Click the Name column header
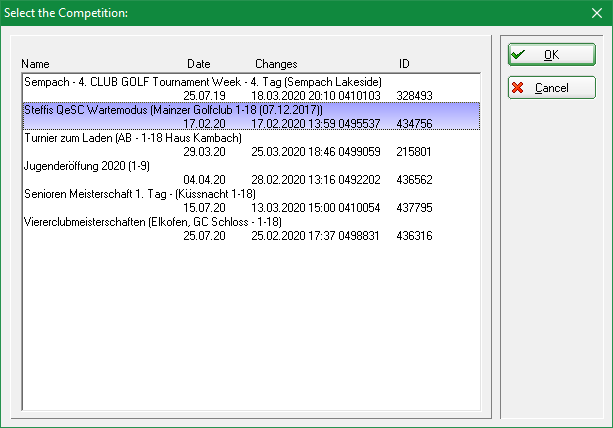The height and width of the screenshot is (428, 613). pos(35,64)
